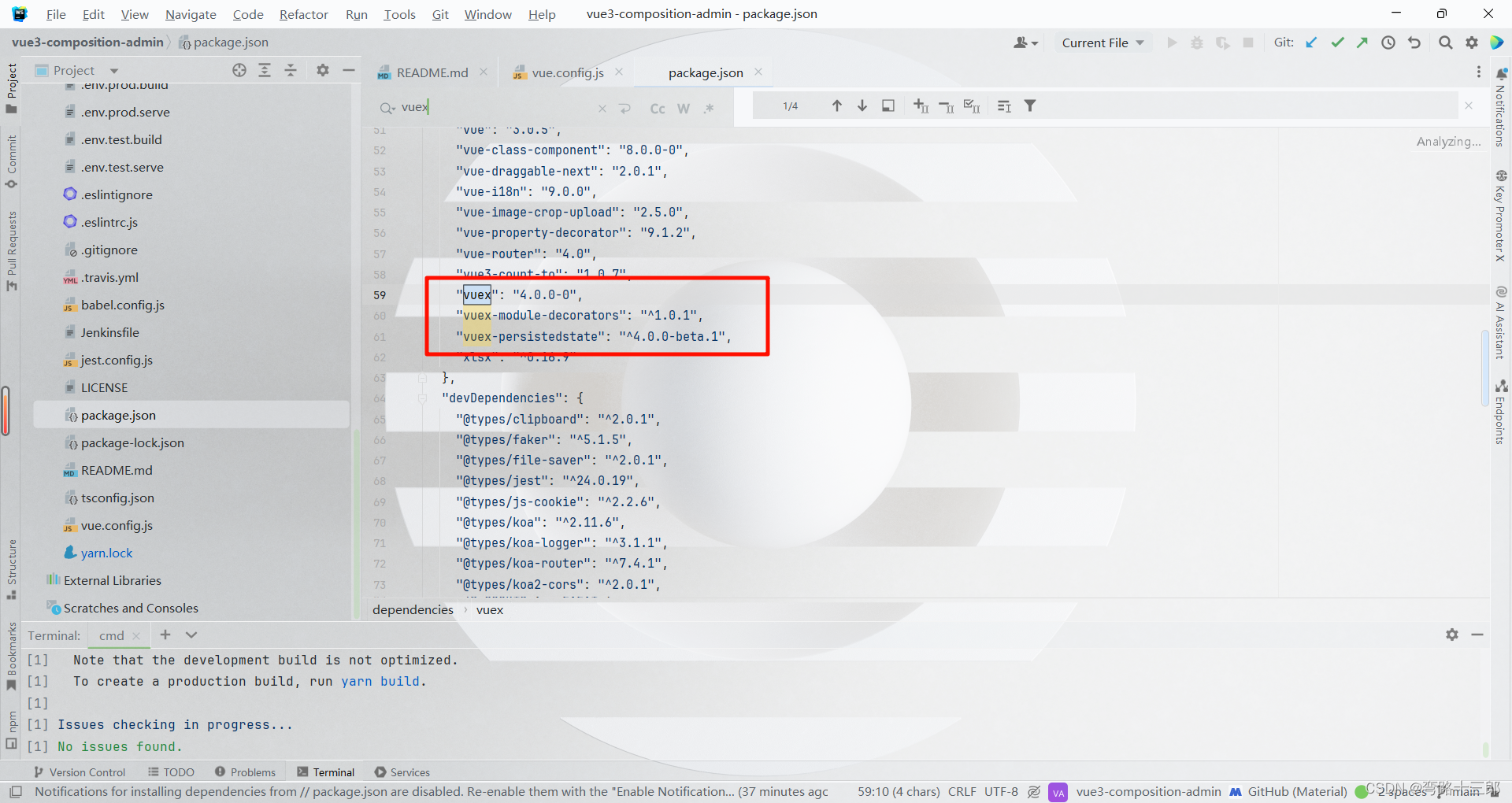Click Collapse All in Project panel
Viewport: 1512px width, 803px height.
291,70
